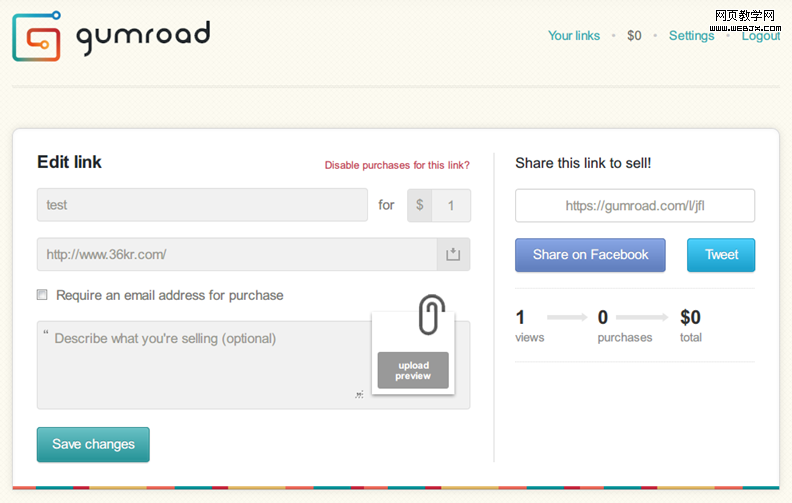792x503 pixels.
Task: Click the description box resize handle
Action: (x=359, y=395)
